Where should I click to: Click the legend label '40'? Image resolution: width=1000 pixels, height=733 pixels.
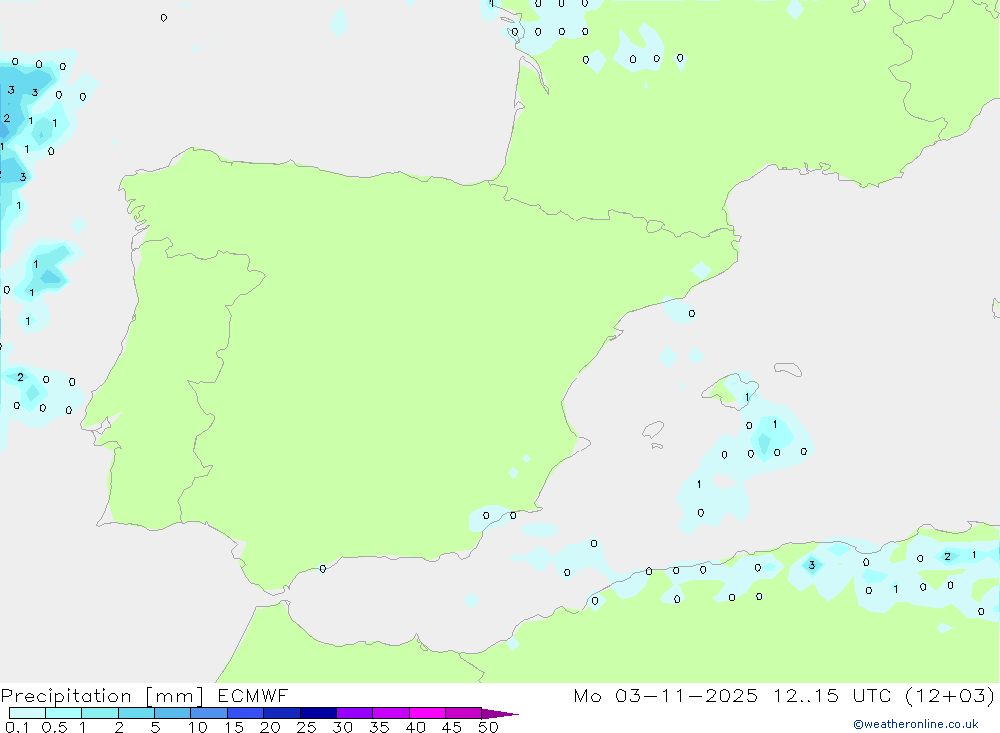pos(415,727)
